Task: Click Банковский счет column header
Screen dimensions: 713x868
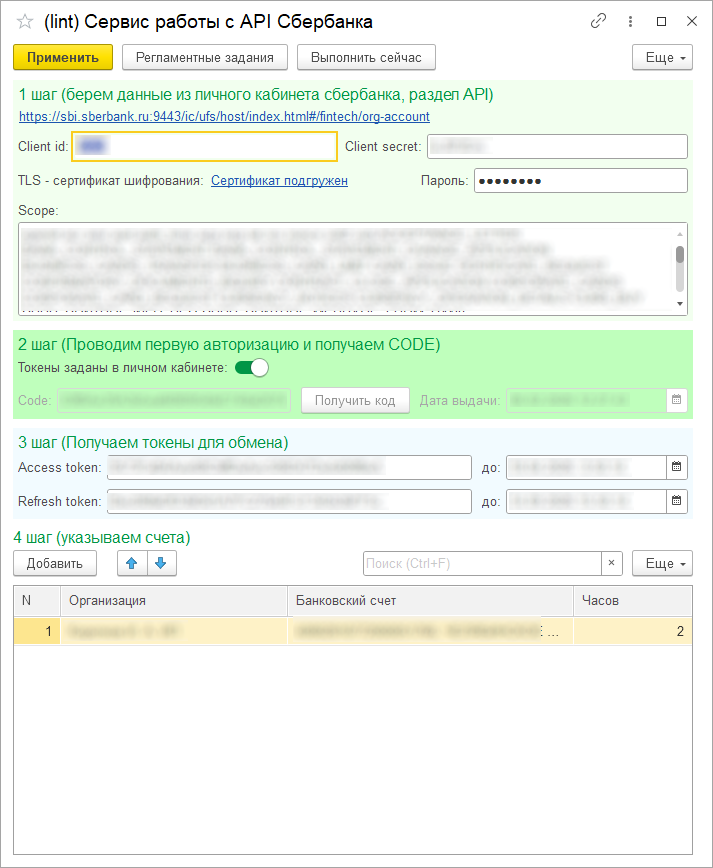Action: point(430,601)
